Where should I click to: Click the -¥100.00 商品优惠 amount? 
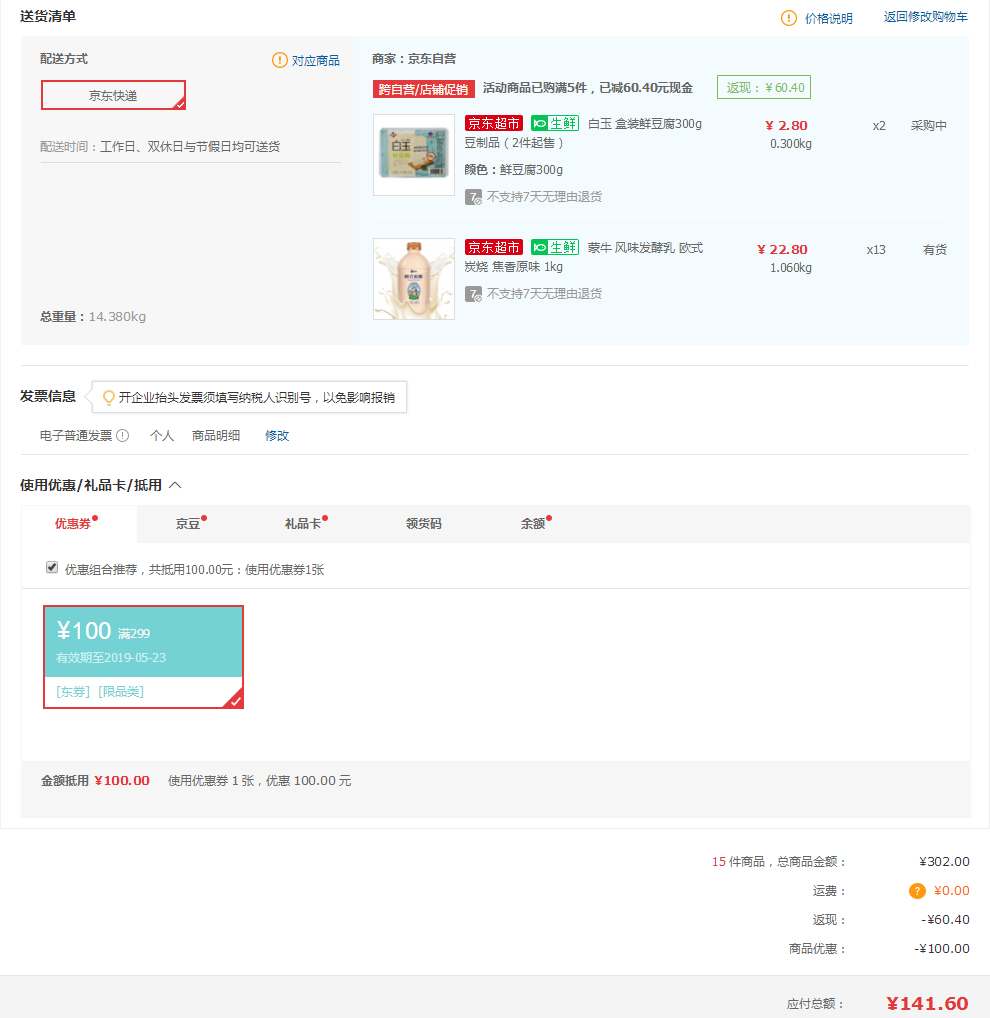tap(942, 949)
